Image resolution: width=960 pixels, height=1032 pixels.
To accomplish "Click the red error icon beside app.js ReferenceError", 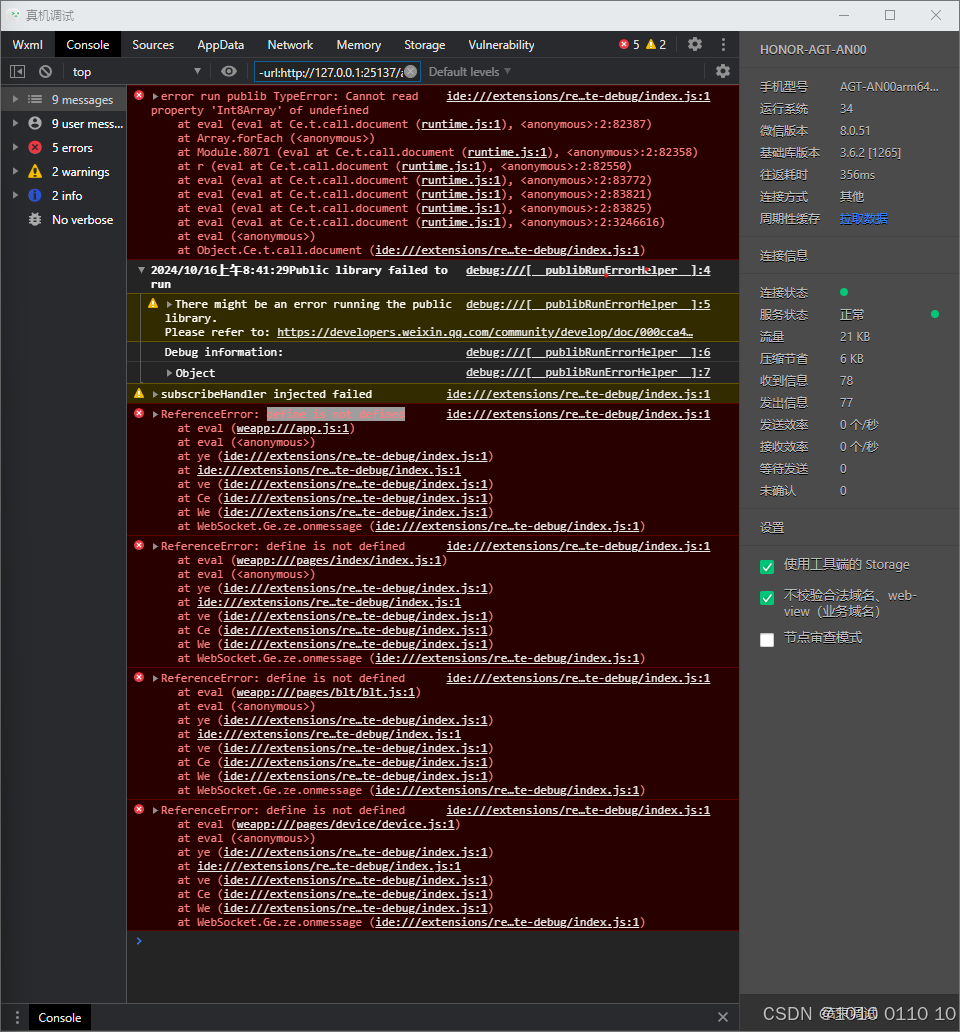I will pos(139,413).
